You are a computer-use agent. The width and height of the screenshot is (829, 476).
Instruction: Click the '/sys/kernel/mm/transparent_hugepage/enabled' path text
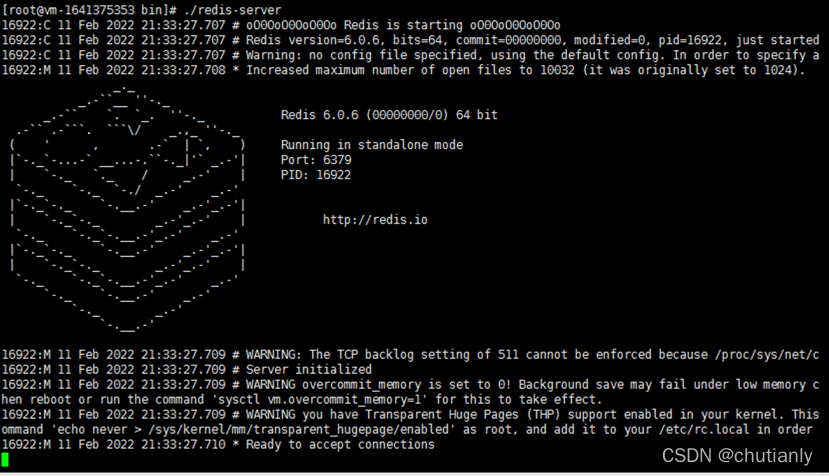point(298,429)
